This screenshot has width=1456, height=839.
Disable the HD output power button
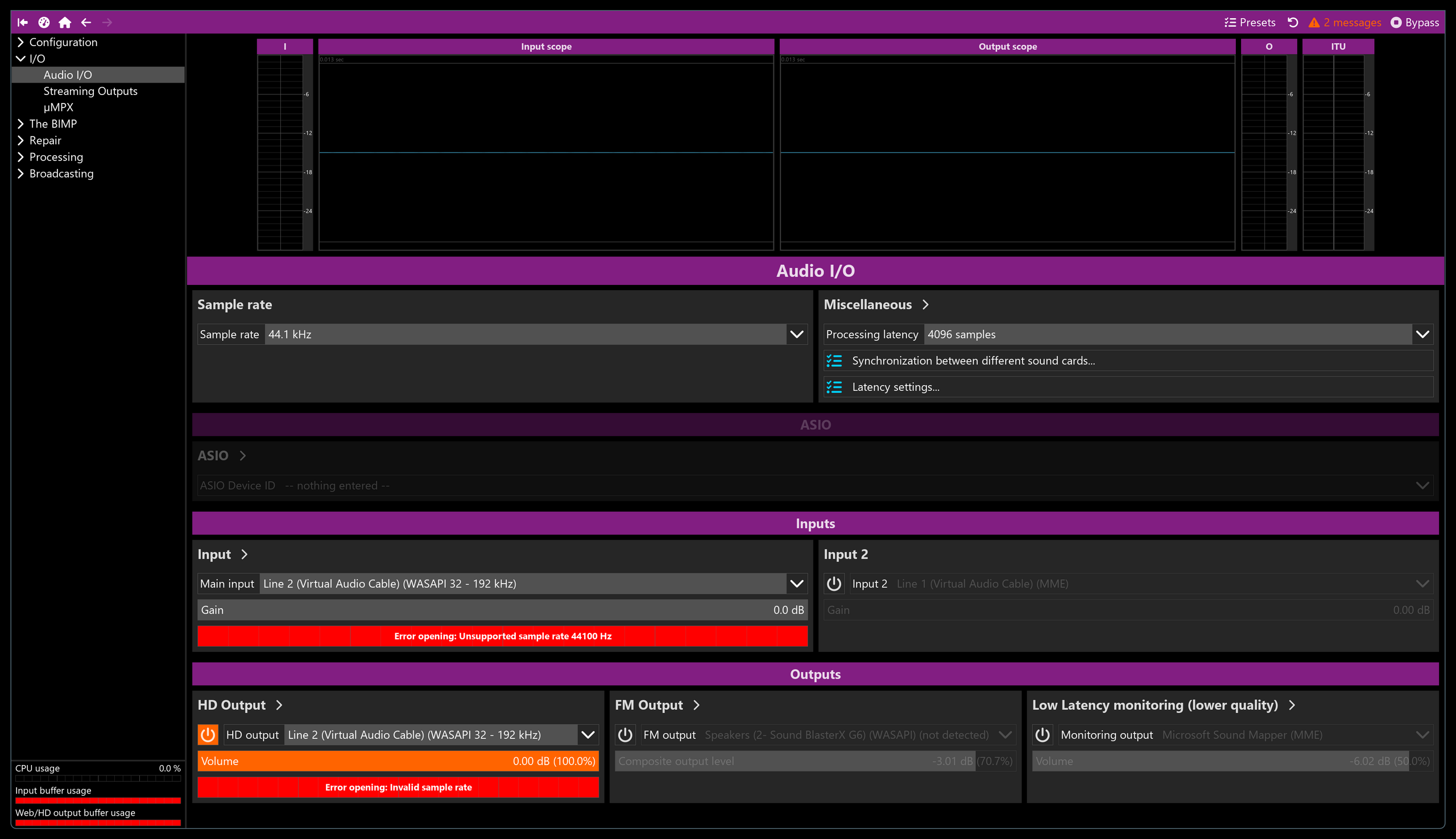[x=208, y=735]
